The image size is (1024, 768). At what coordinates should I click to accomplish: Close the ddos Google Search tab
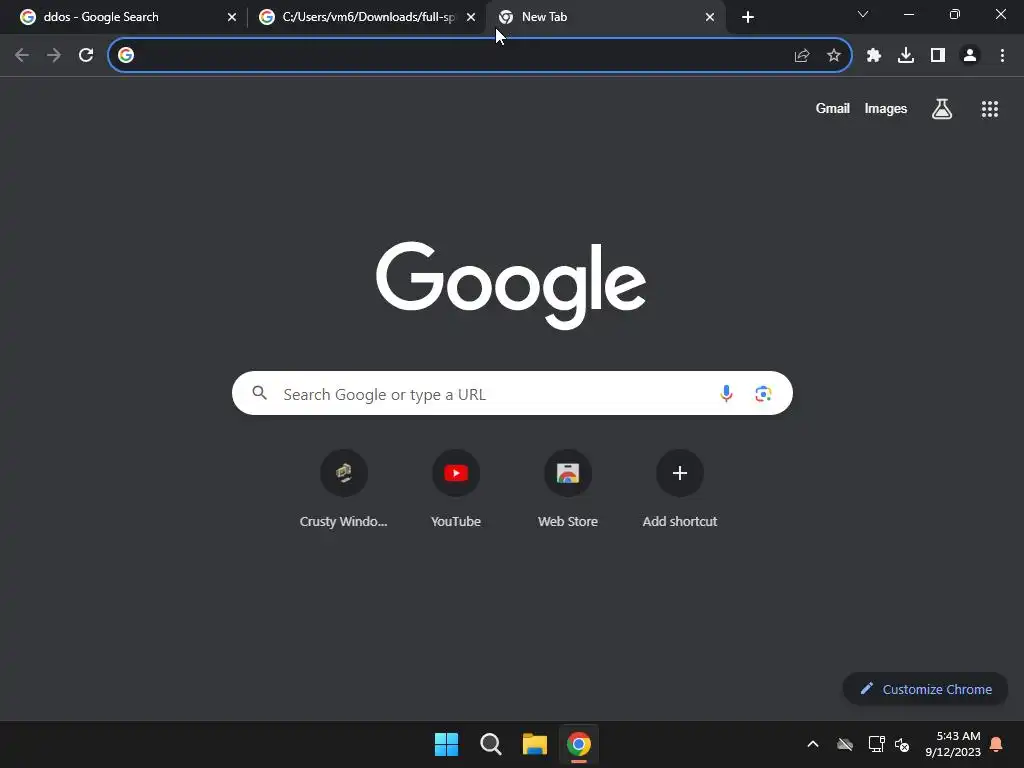click(x=232, y=18)
